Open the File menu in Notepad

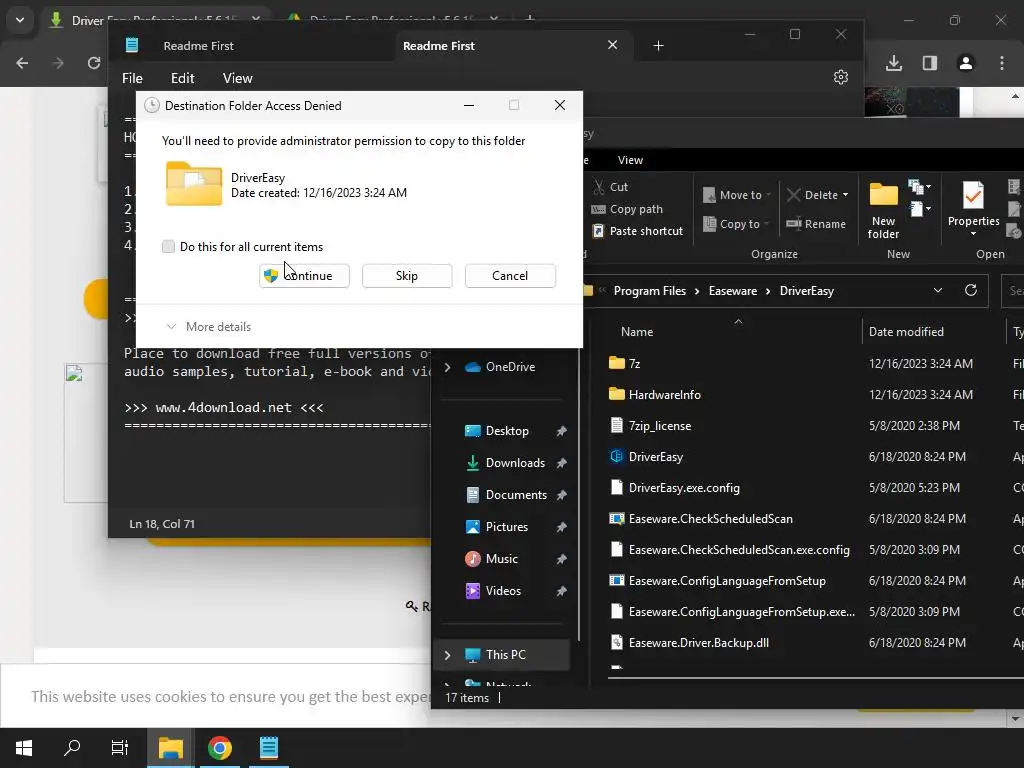pos(132,78)
